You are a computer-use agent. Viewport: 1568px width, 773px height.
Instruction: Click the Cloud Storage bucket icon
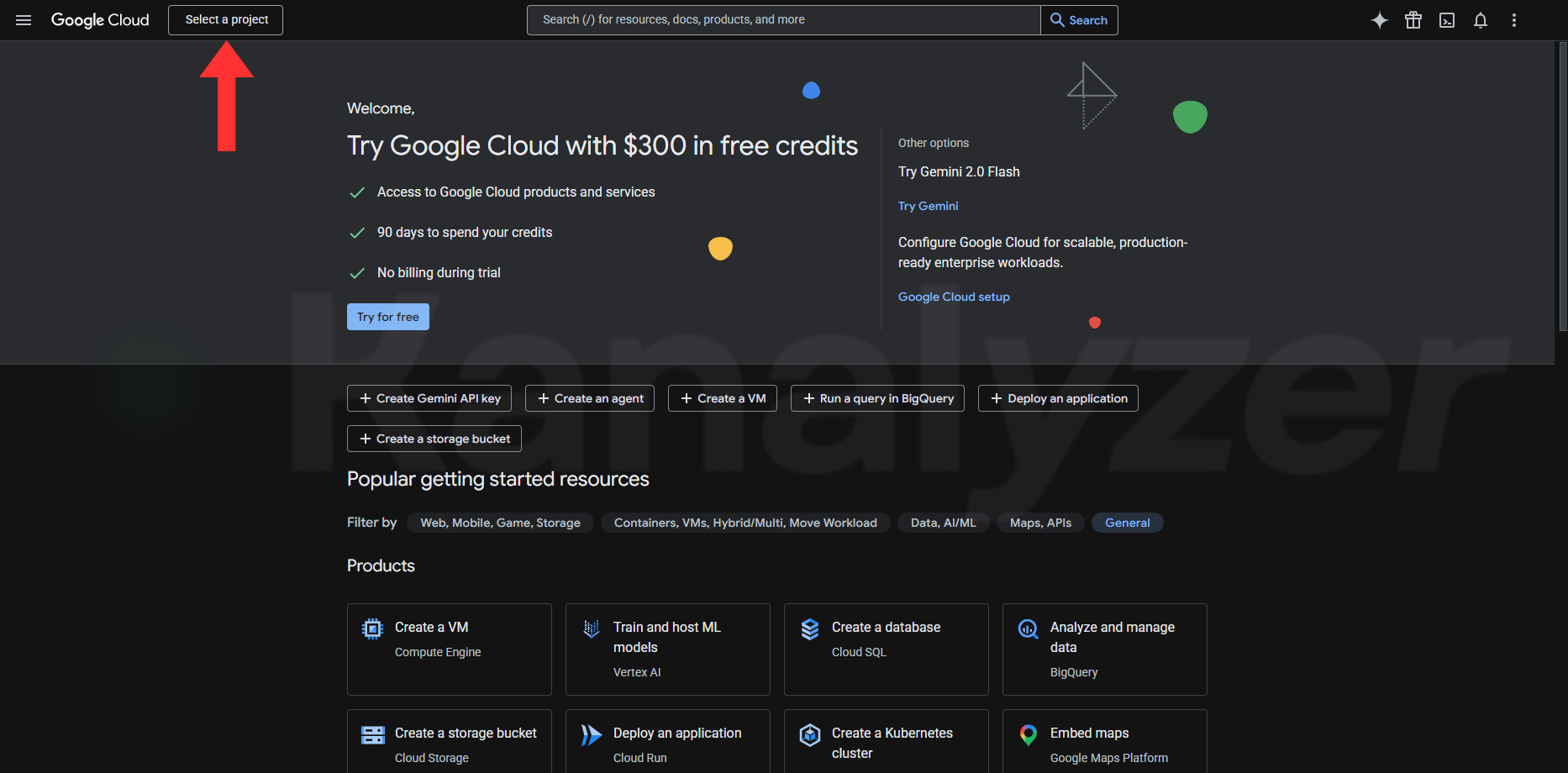[372, 735]
